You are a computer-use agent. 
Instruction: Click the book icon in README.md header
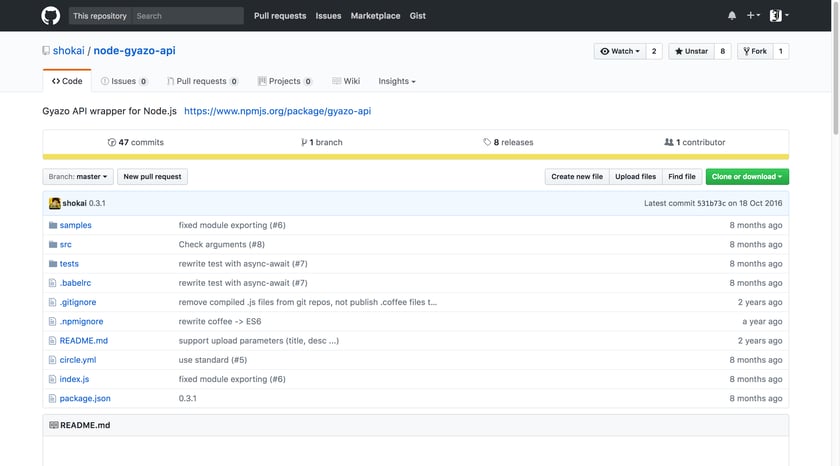pyautogui.click(x=54, y=425)
